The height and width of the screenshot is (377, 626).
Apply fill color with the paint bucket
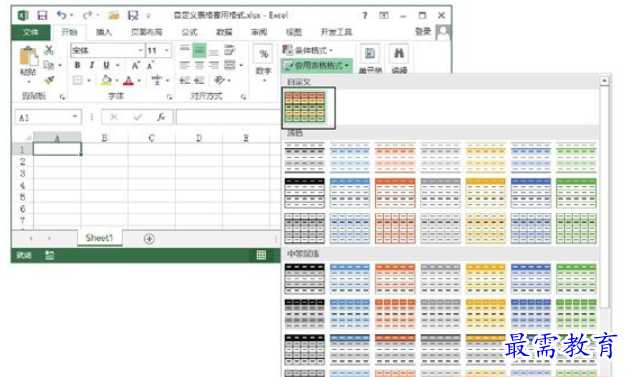point(106,80)
